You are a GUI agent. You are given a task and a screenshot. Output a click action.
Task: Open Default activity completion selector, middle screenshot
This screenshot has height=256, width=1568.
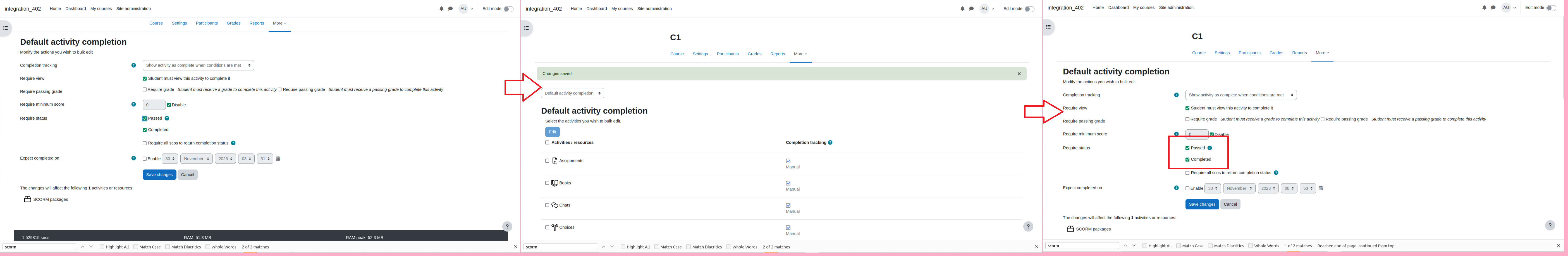click(572, 93)
